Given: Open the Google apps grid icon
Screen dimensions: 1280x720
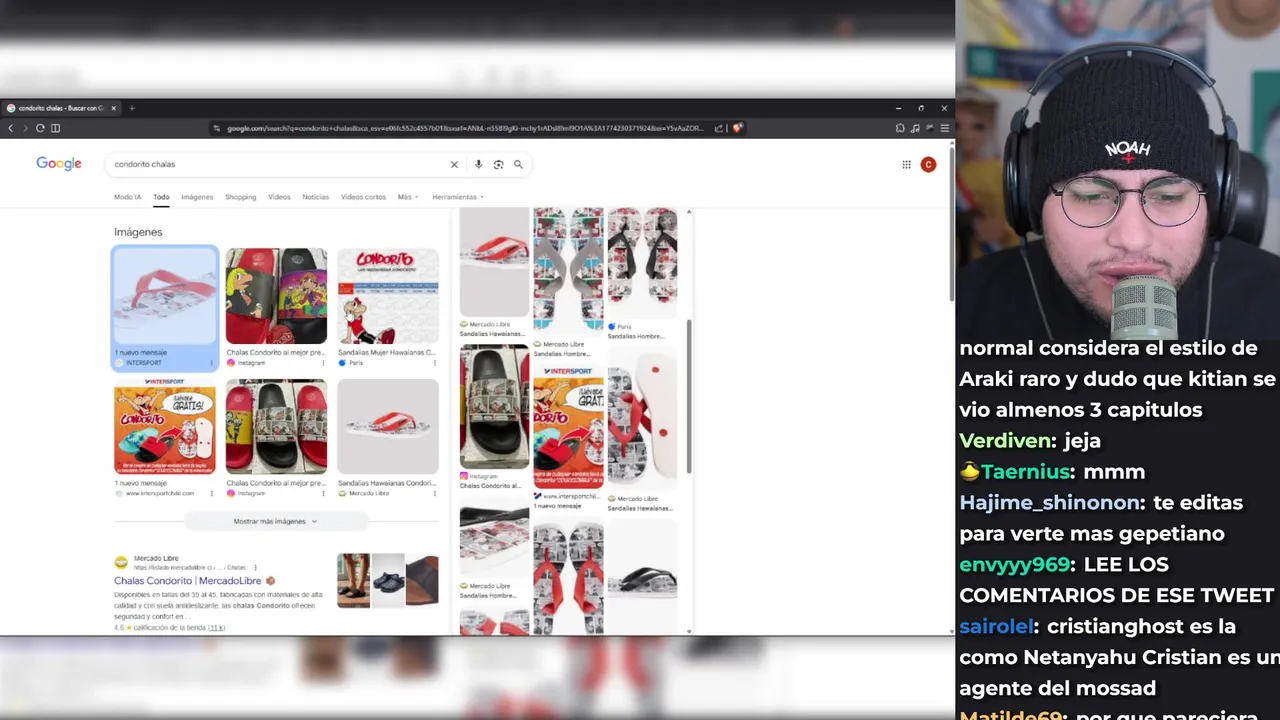Looking at the screenshot, I should (906, 164).
